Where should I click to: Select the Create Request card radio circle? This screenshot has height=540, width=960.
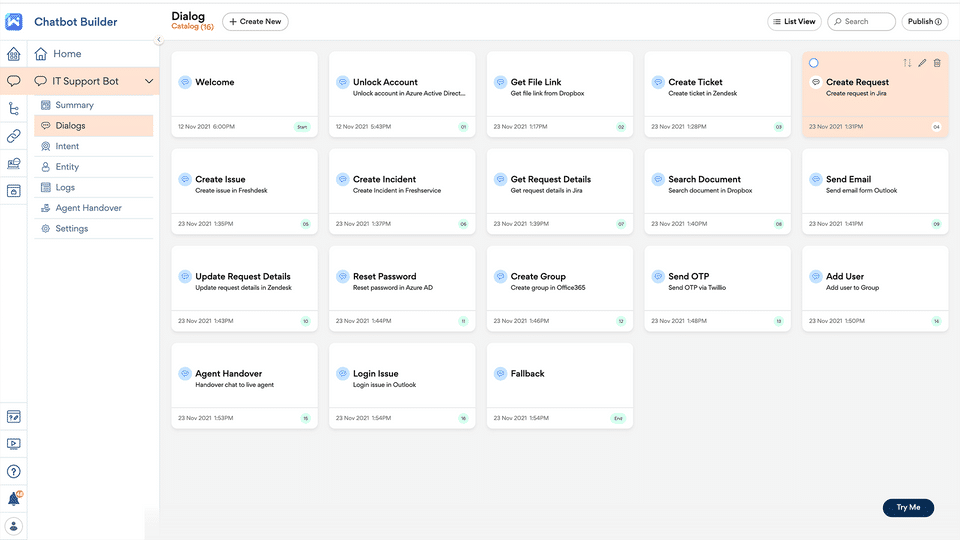pos(814,63)
